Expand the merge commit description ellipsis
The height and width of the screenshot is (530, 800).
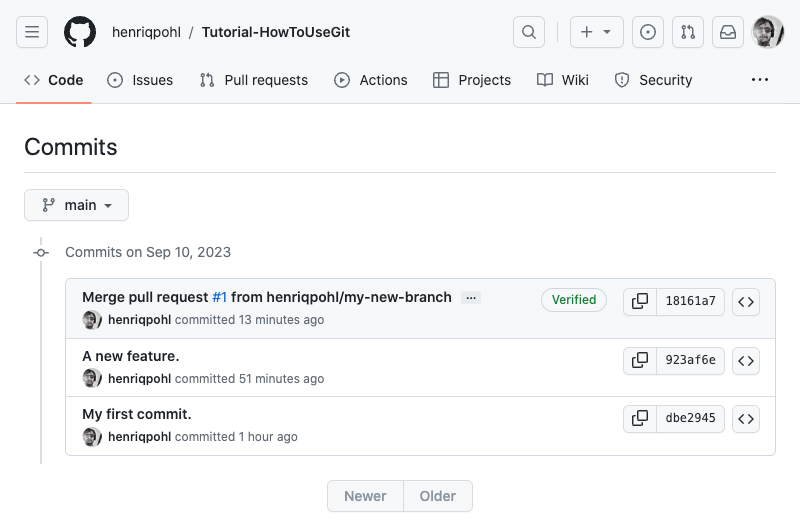click(x=471, y=298)
